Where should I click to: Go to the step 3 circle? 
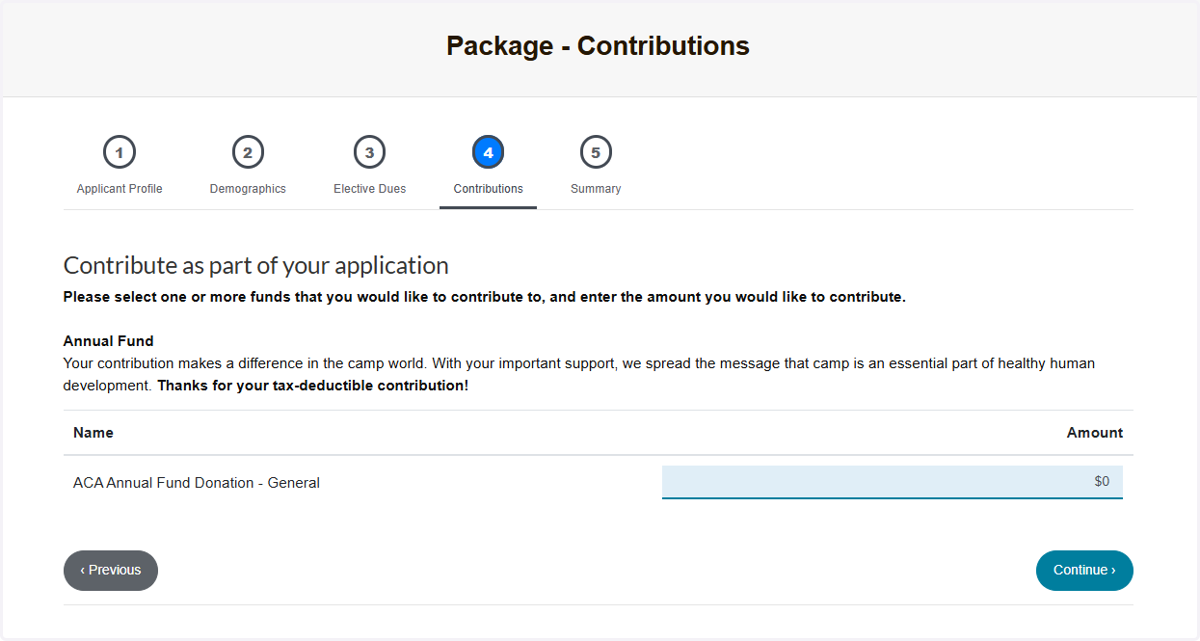click(x=369, y=153)
